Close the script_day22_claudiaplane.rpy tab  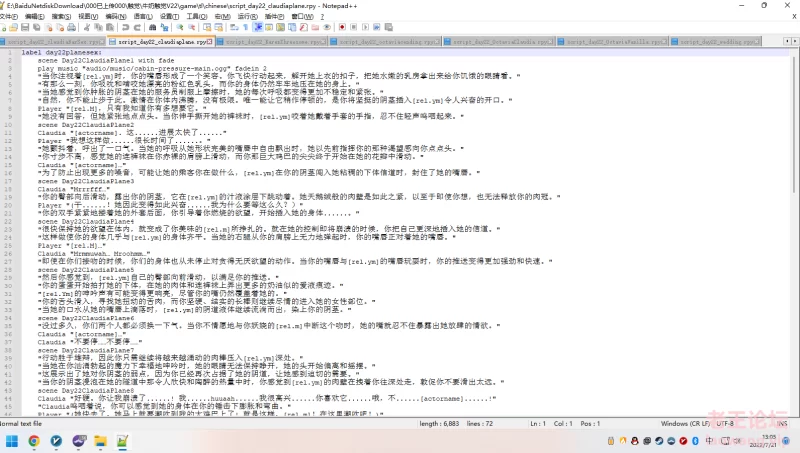click(x=210, y=43)
